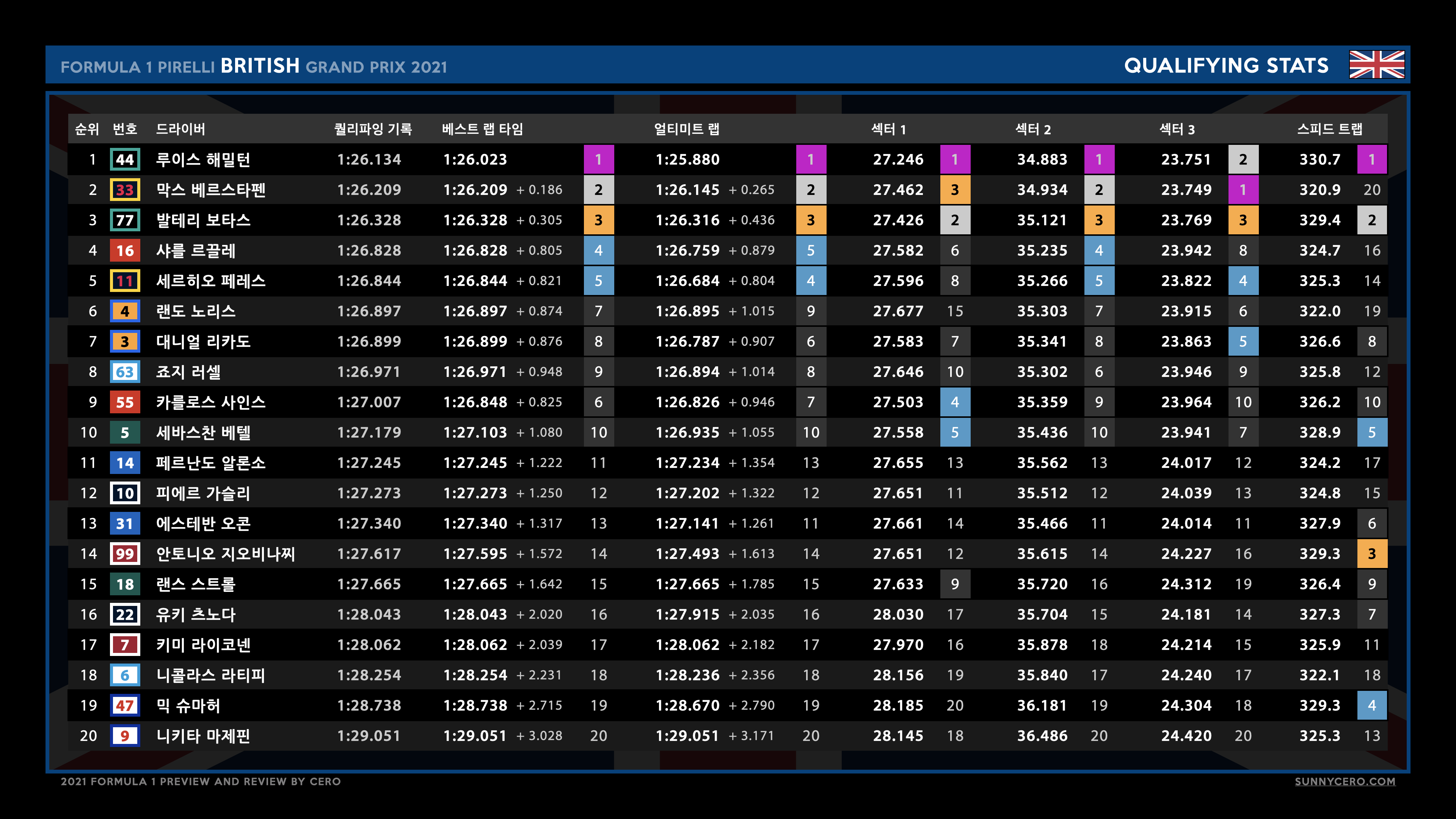Click purple rank 1 swatch beside 1:26.023

pos(599,159)
